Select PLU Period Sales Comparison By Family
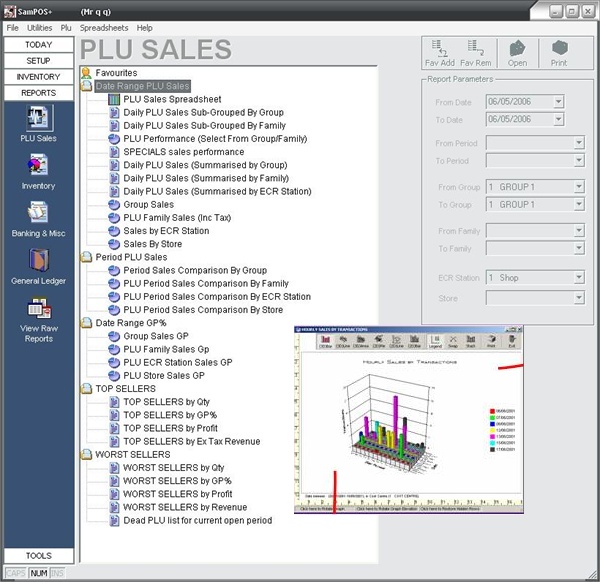This screenshot has height=582, width=600. pyautogui.click(x=206, y=284)
